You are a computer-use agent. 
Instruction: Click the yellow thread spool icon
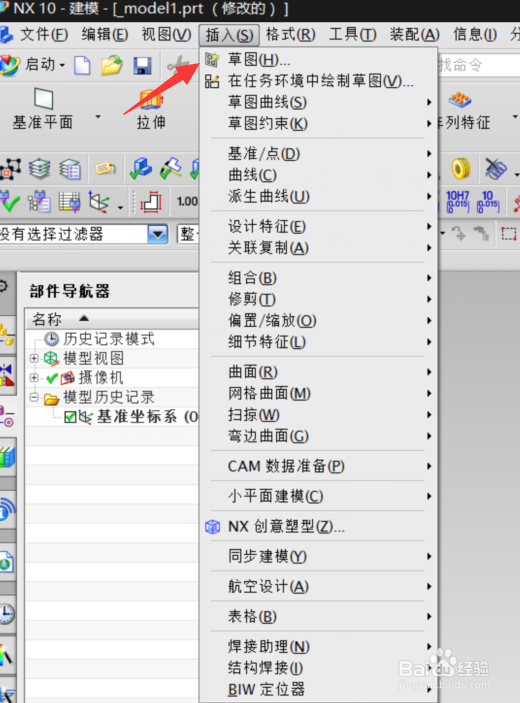(x=461, y=169)
